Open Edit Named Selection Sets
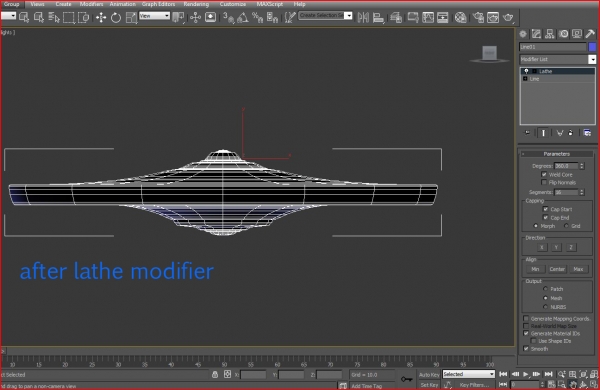Viewport: 600px width, 390px height. (290, 17)
